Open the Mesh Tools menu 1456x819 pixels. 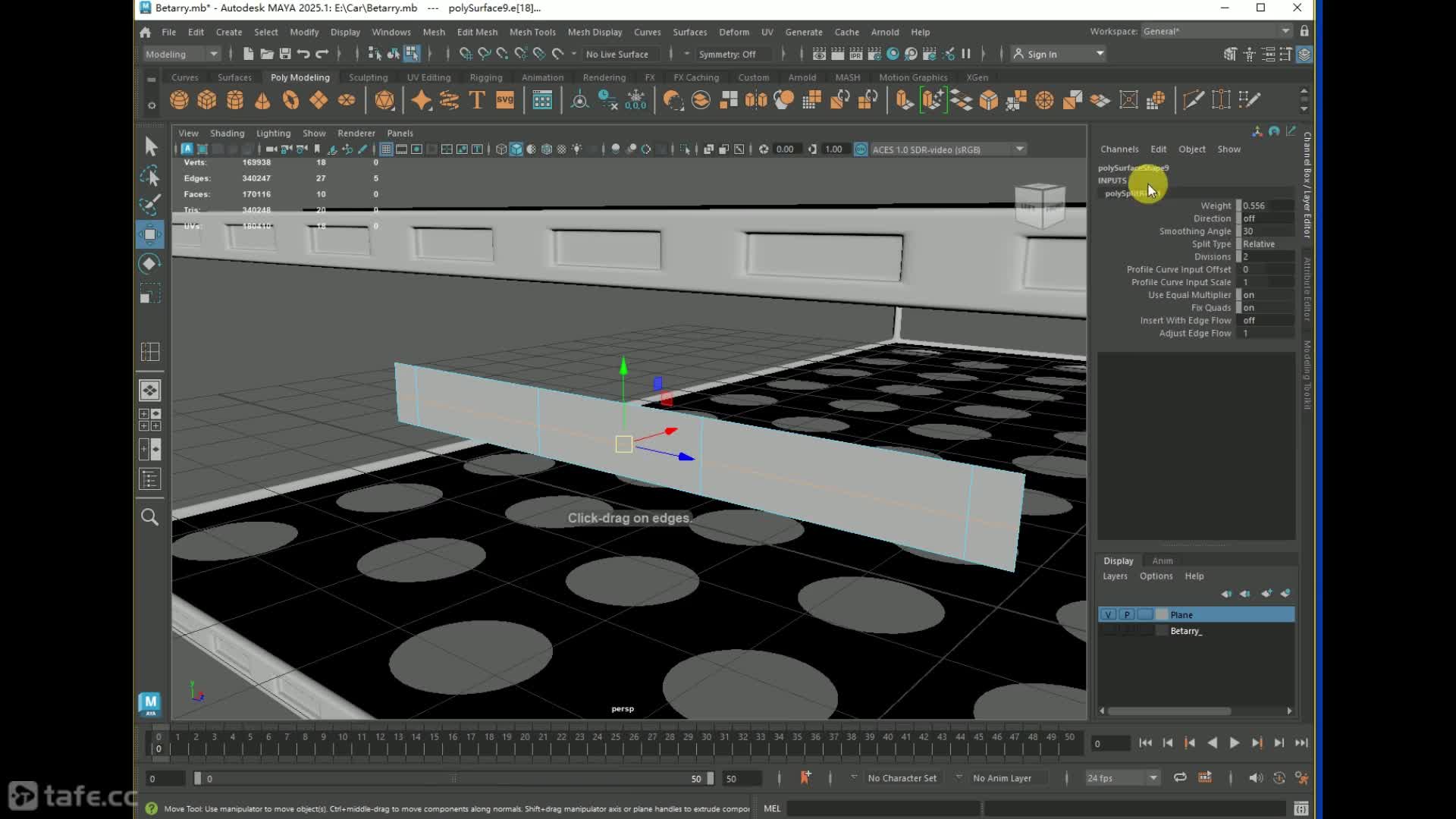click(532, 32)
